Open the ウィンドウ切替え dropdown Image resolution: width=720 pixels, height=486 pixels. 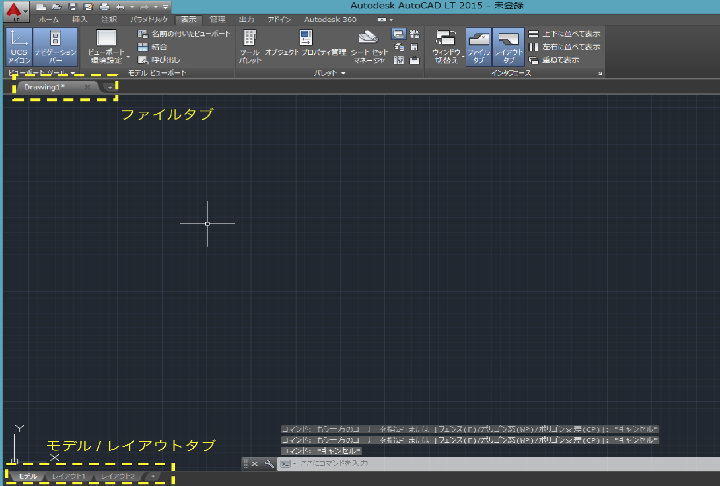(447, 47)
